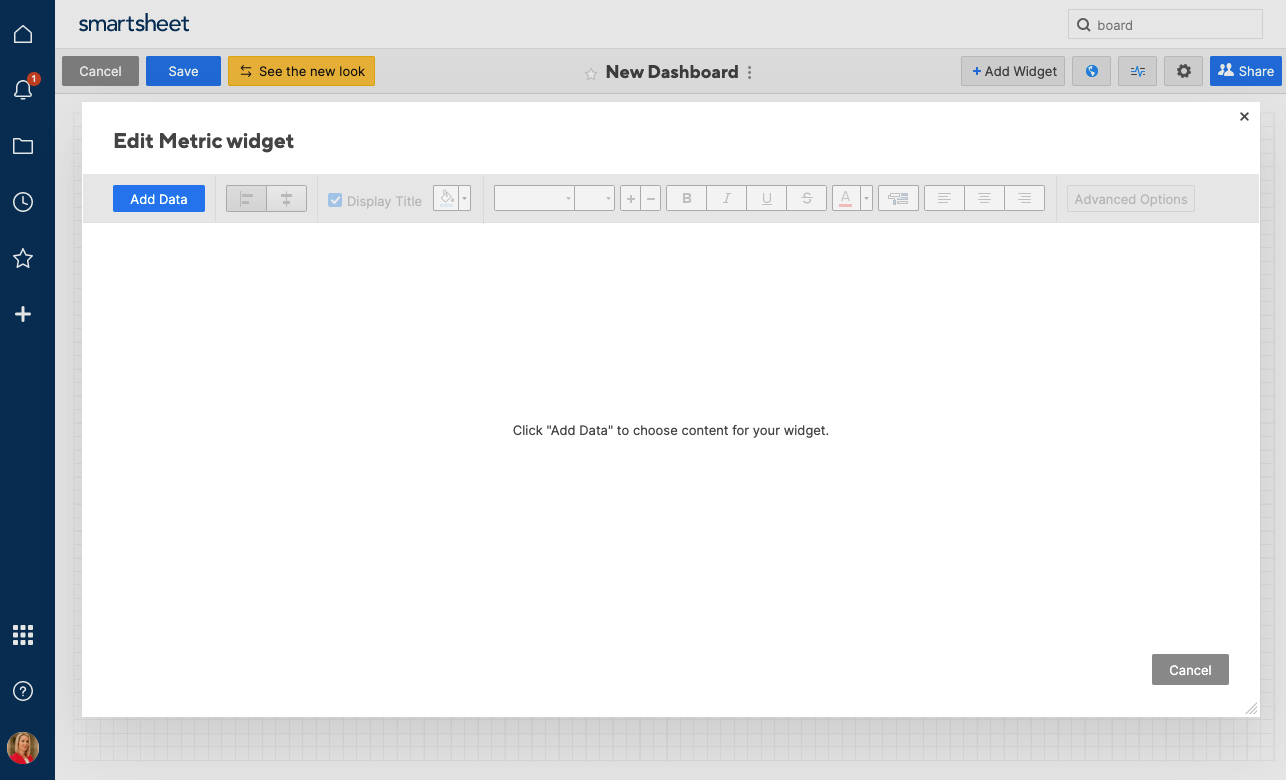The height and width of the screenshot is (780, 1286).
Task: Open the title background fill color picker
Action: click(x=447, y=198)
